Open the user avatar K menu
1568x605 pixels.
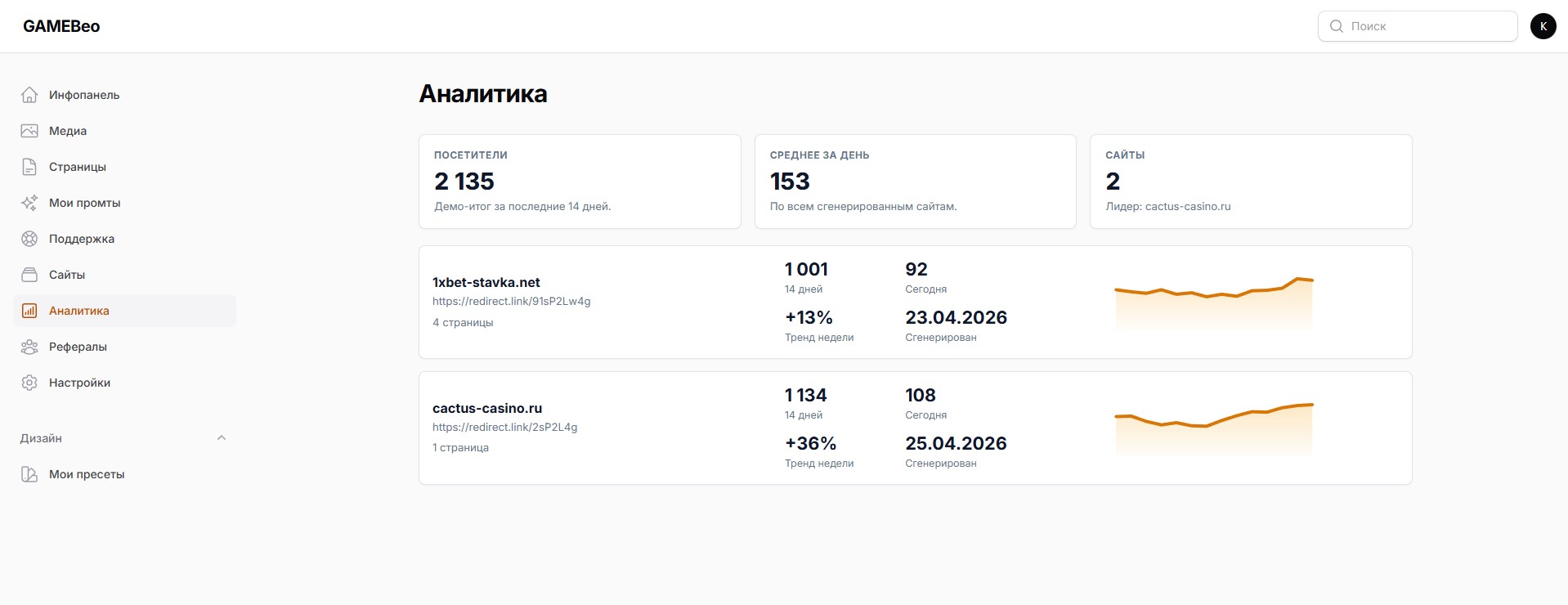(x=1543, y=26)
